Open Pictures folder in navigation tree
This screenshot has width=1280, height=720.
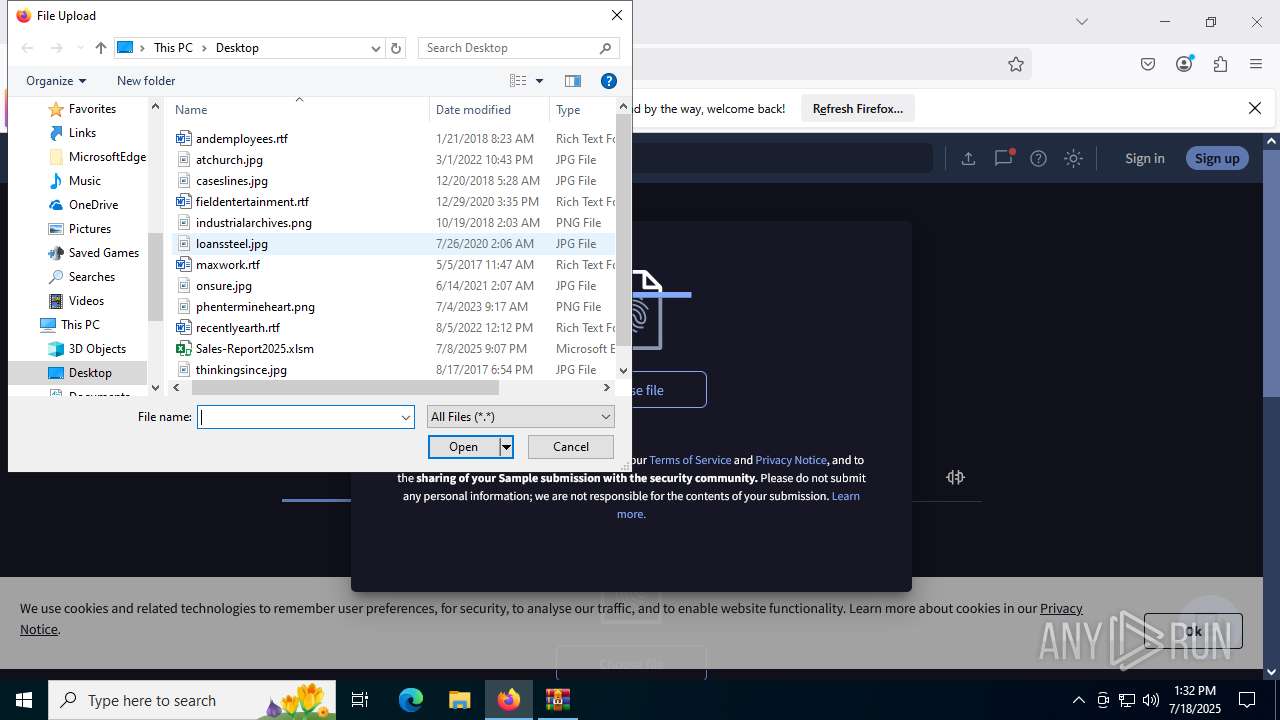89,229
